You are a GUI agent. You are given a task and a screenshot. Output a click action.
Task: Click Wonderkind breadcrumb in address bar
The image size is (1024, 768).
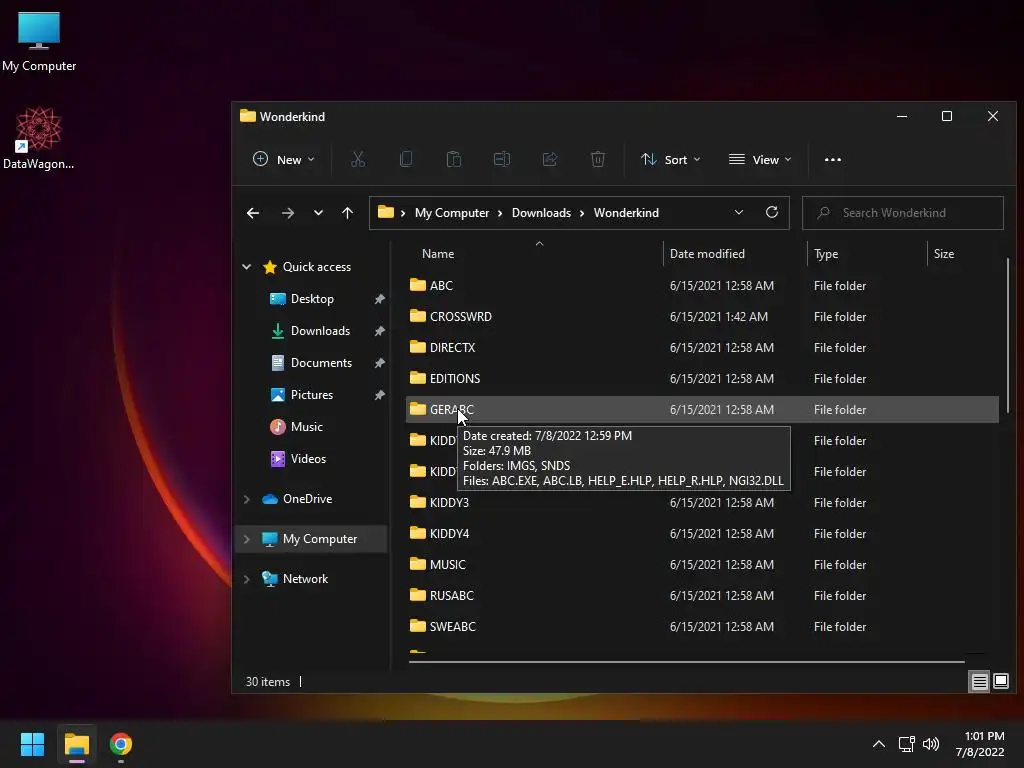tap(626, 213)
